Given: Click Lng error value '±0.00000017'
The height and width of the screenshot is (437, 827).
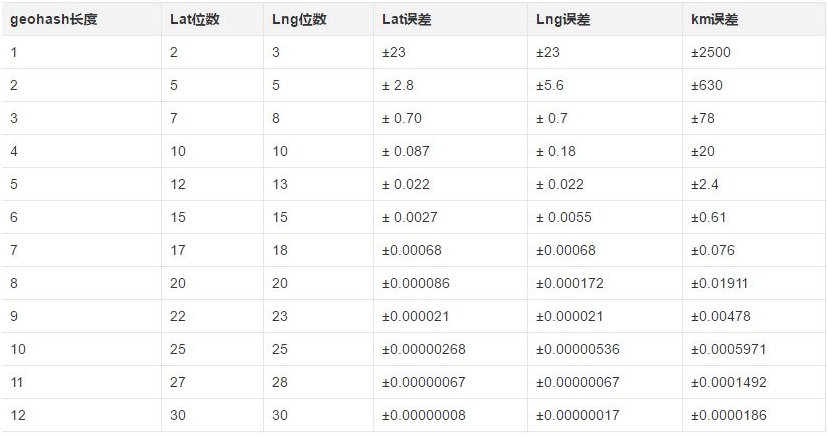Looking at the screenshot, I should pyautogui.click(x=578, y=415).
